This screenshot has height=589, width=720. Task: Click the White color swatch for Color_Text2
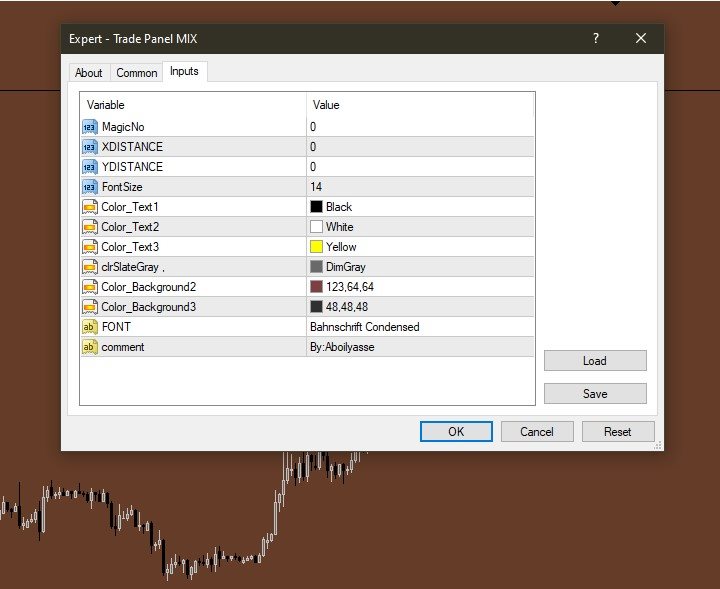[316, 227]
